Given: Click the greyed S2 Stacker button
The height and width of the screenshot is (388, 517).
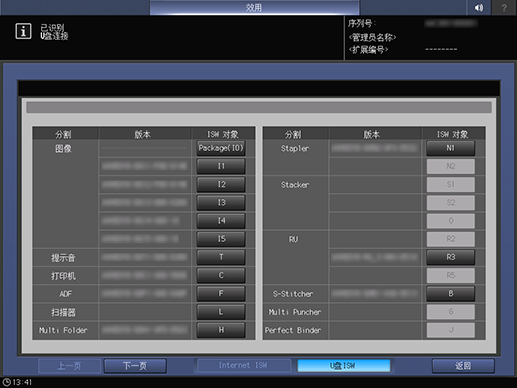Looking at the screenshot, I should (451, 202).
